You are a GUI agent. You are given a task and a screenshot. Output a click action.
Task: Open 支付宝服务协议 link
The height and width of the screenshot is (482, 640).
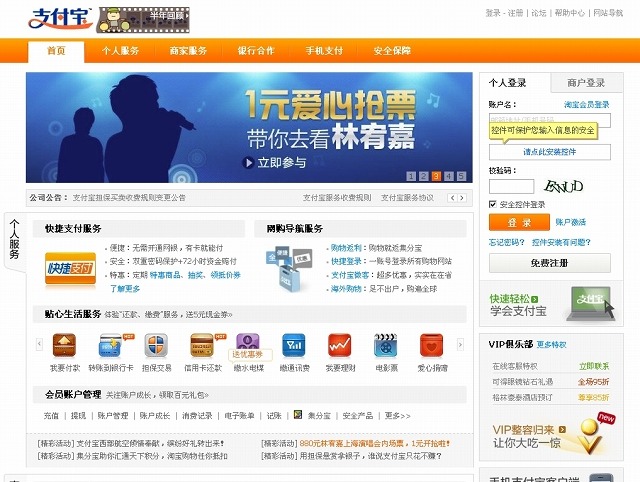point(407,198)
